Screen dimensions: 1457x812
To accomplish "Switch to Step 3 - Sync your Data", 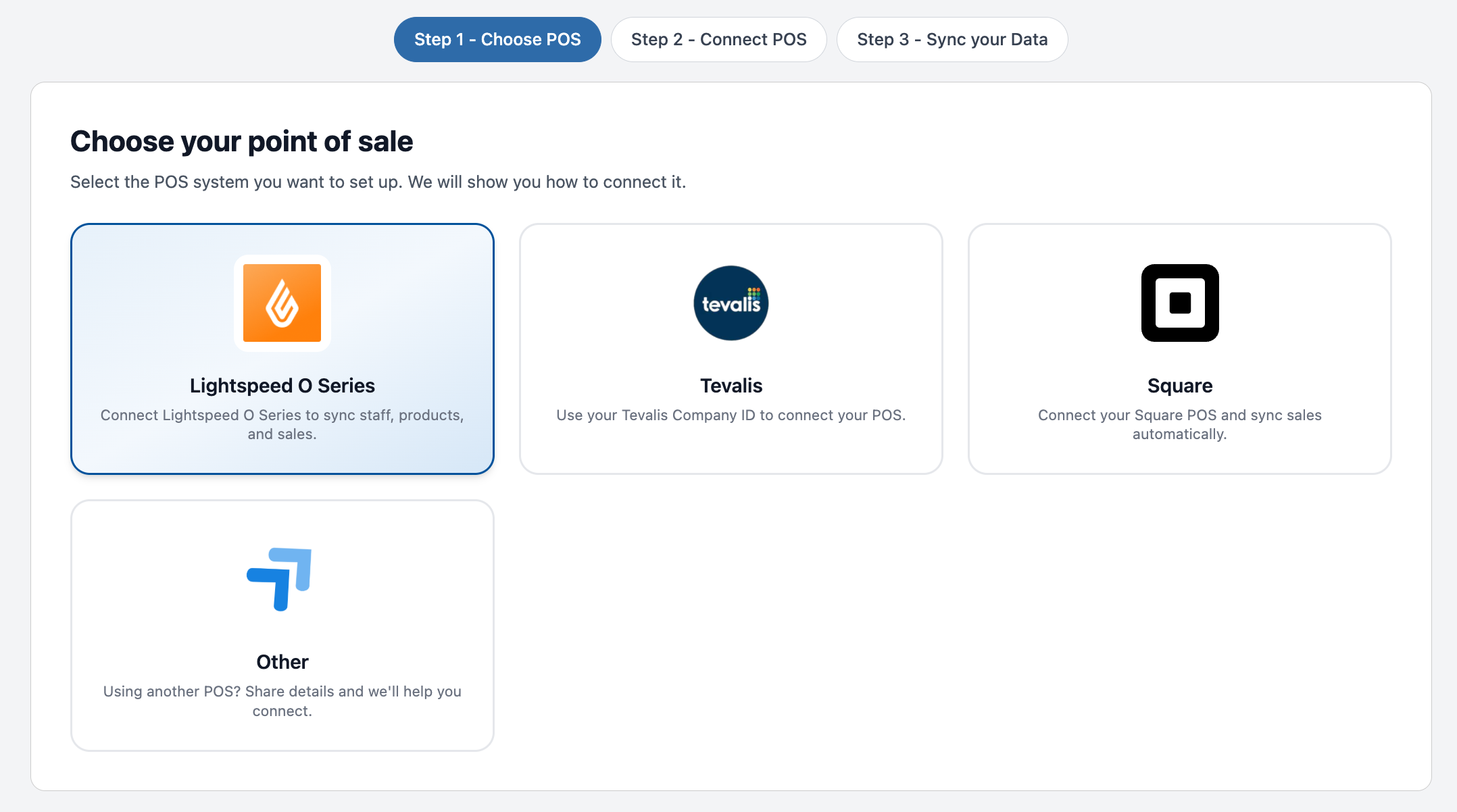I will pos(952,39).
